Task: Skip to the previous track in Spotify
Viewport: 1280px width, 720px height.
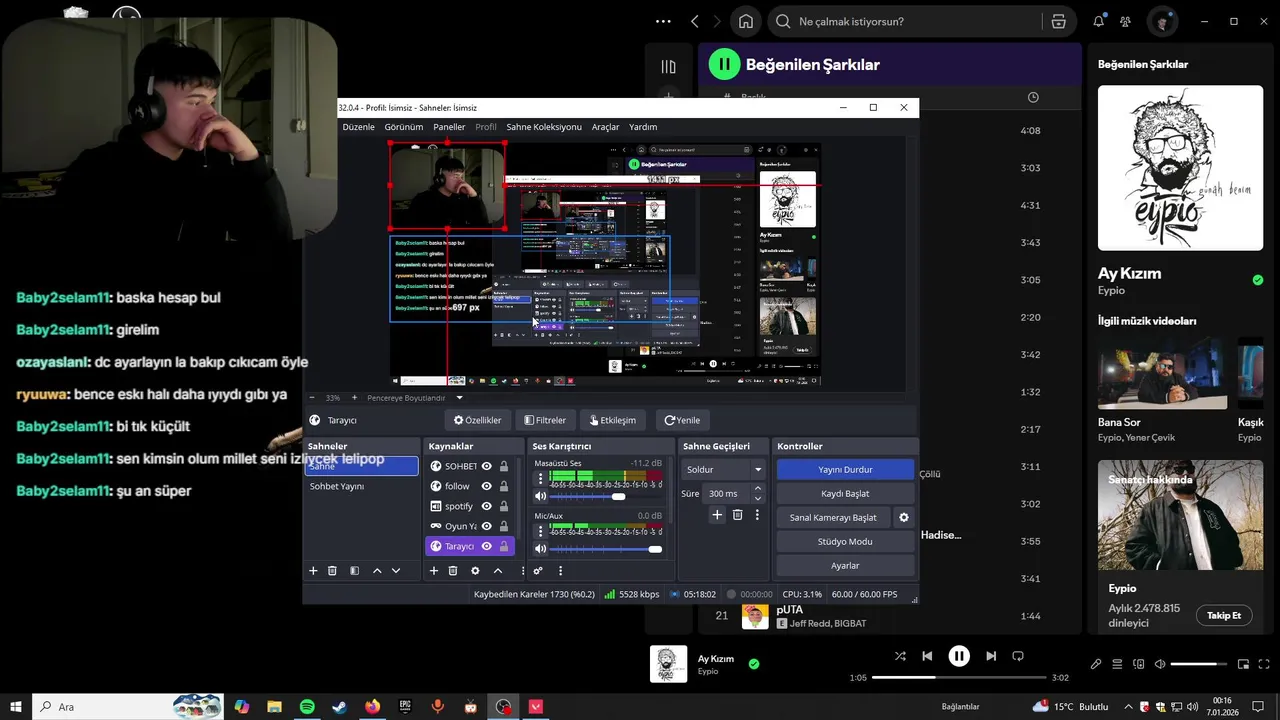Action: (927, 656)
